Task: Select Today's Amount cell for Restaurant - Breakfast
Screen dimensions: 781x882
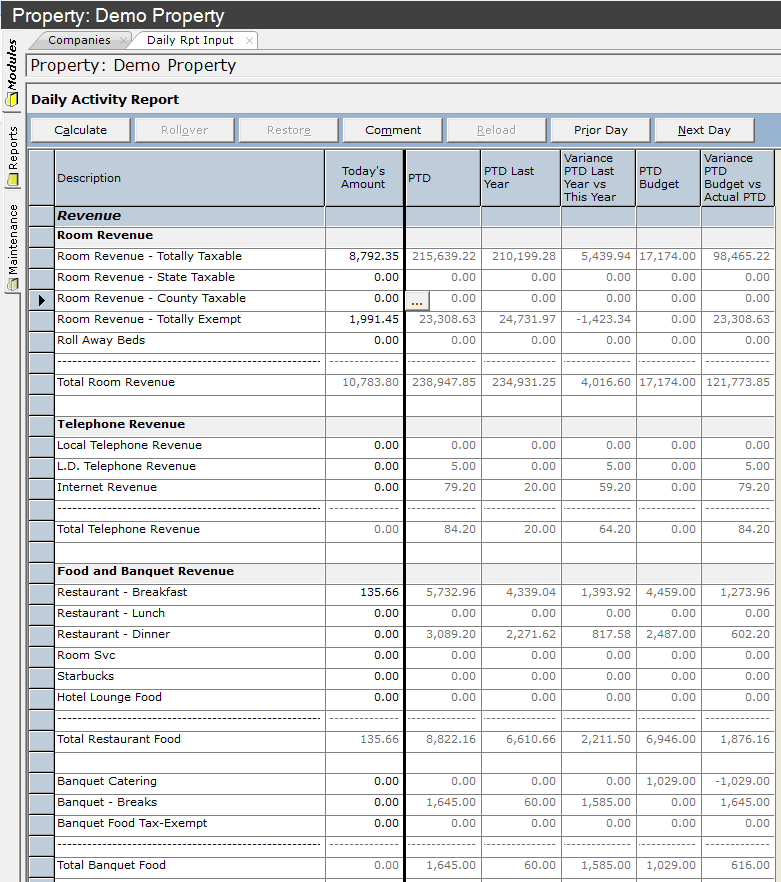Action: 364,593
